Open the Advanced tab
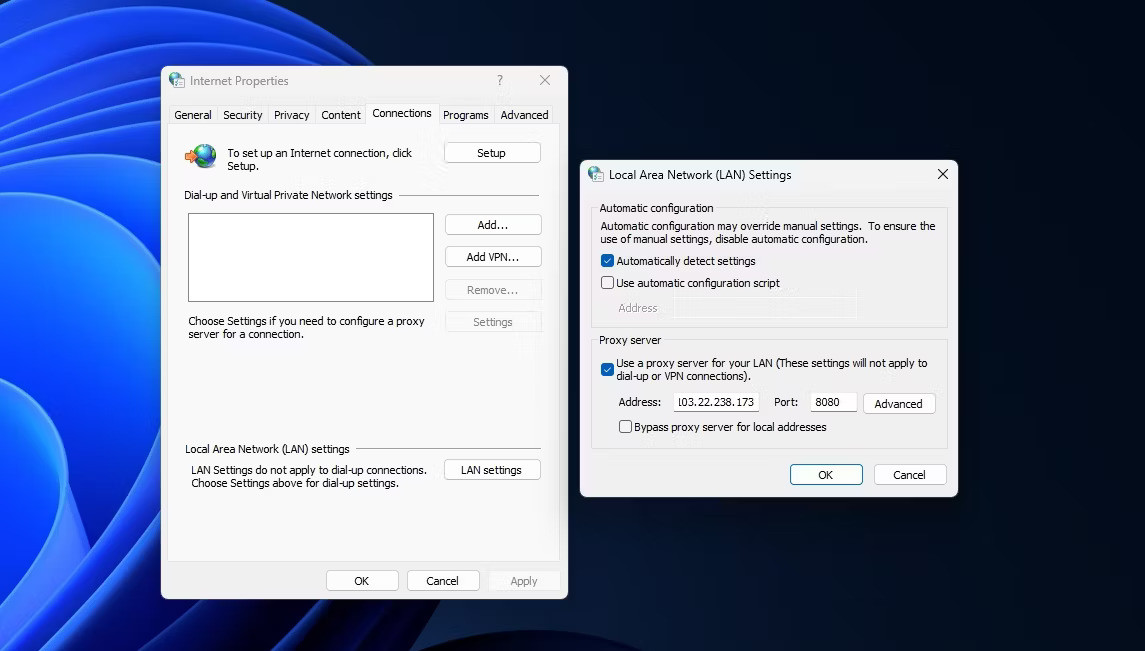Screen dimensions: 1145x651 click(523, 114)
